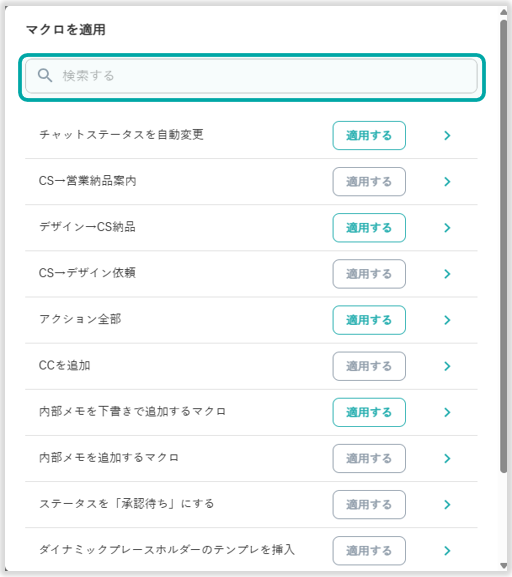The height and width of the screenshot is (577, 512).
Task: Apply the チャットステータスを自動変更 macro
Action: coord(369,135)
